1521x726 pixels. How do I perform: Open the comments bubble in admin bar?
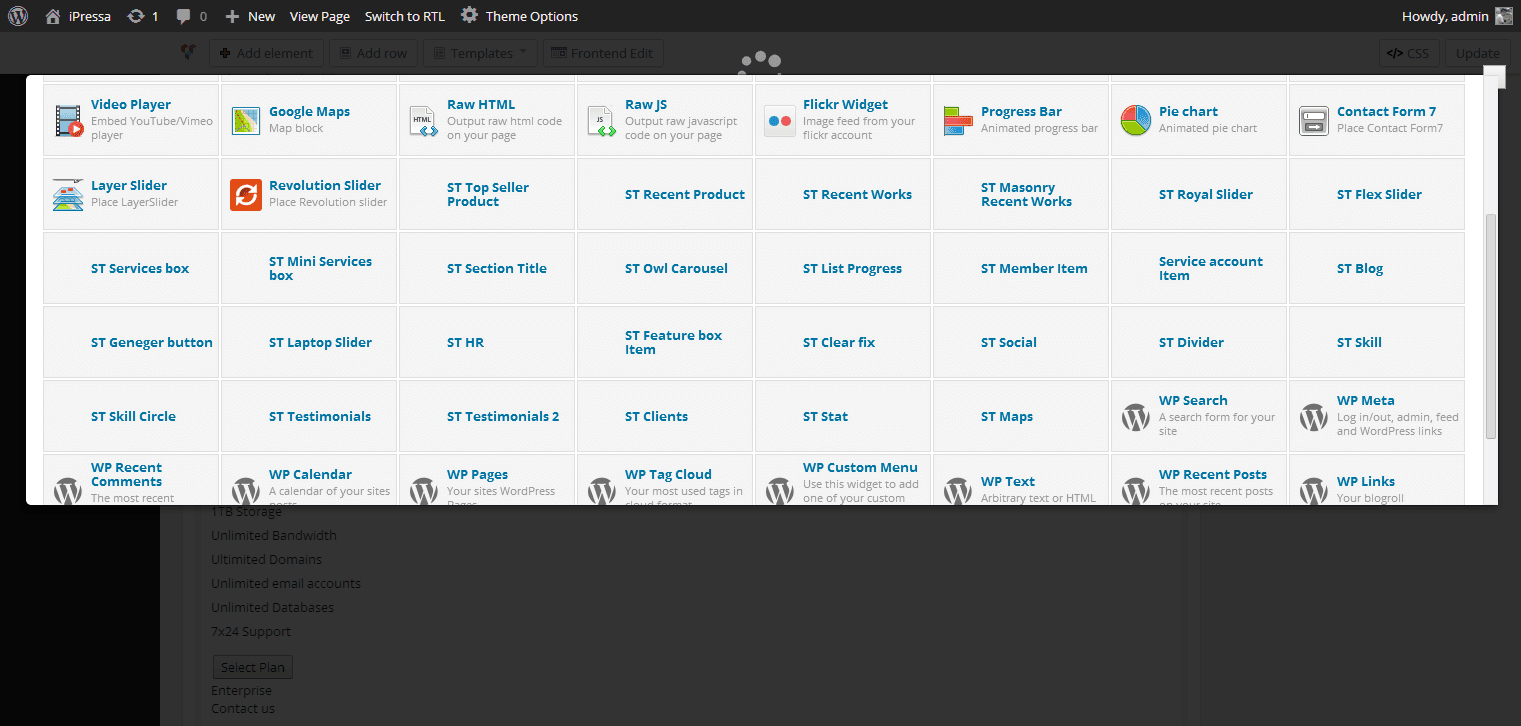[x=191, y=16]
